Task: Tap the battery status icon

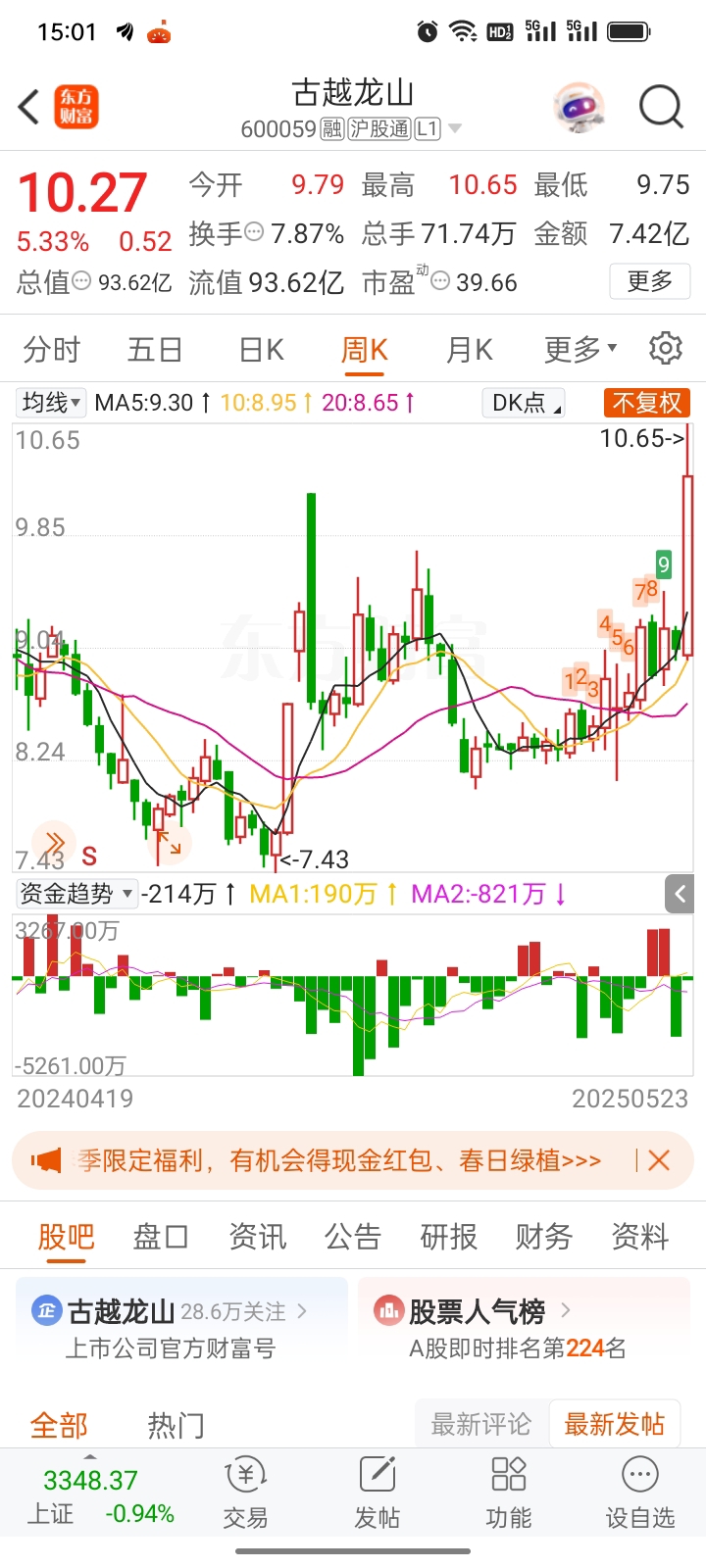Action: pos(629,31)
